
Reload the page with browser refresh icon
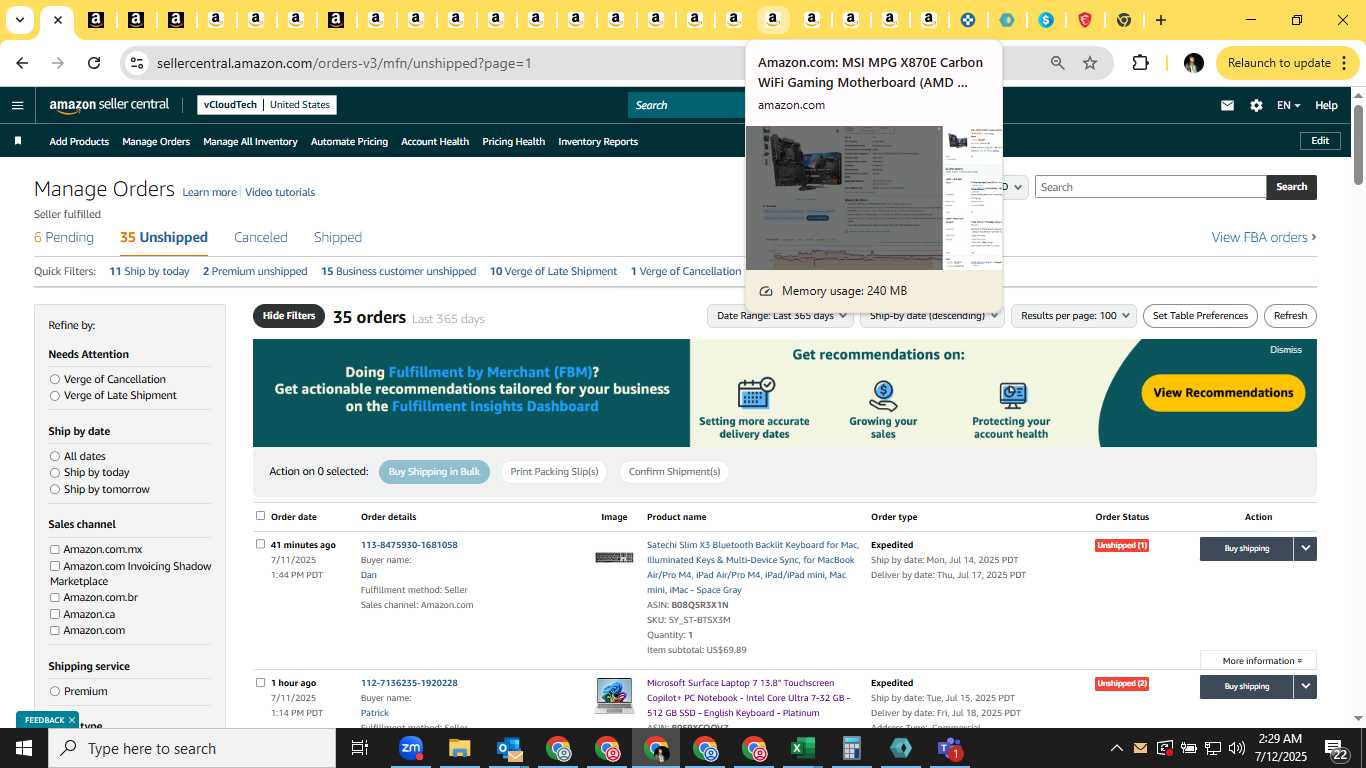[x=94, y=63]
